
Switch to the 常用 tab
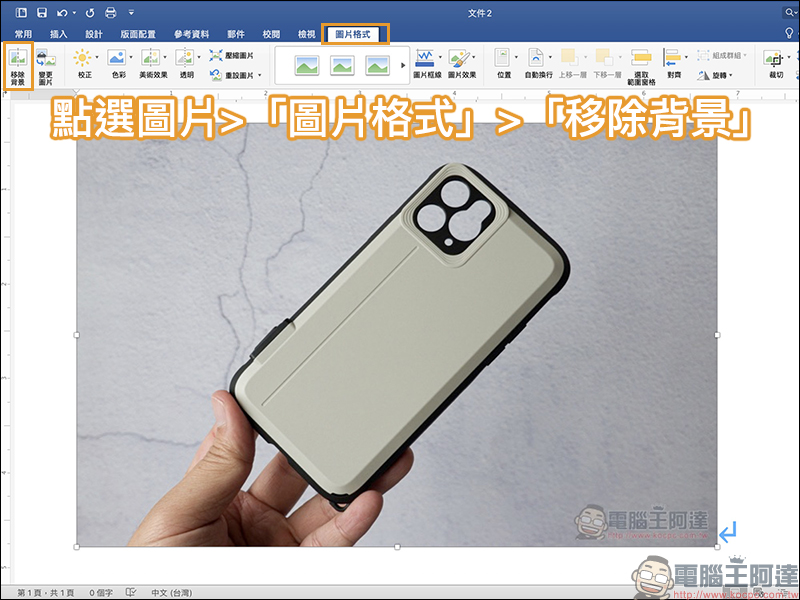(x=23, y=34)
